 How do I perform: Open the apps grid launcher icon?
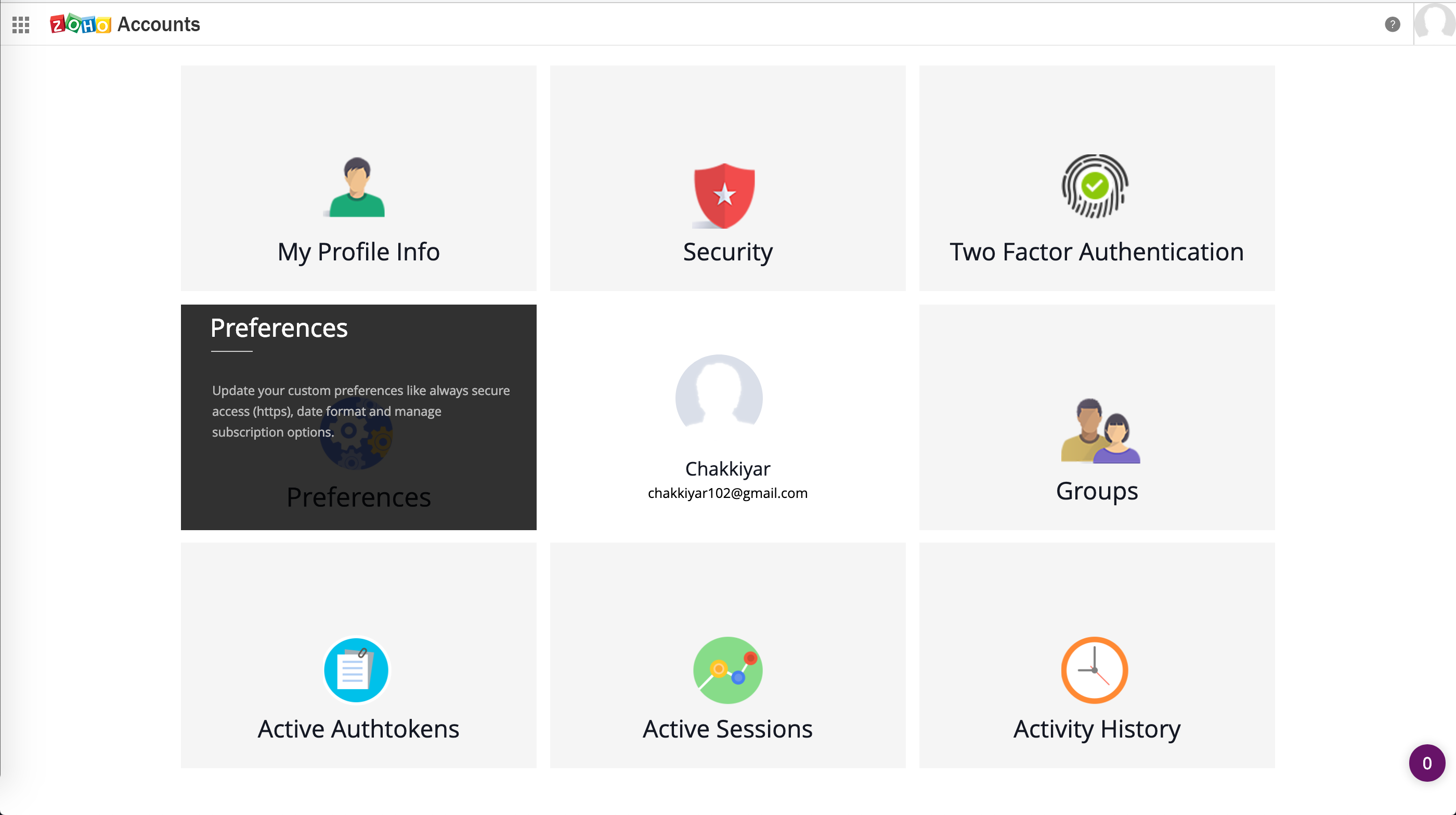[x=21, y=24]
